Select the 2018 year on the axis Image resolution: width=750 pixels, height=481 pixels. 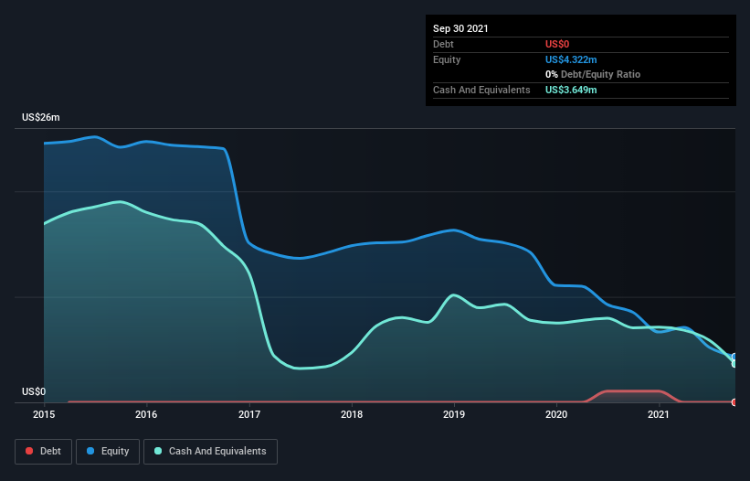pos(351,414)
